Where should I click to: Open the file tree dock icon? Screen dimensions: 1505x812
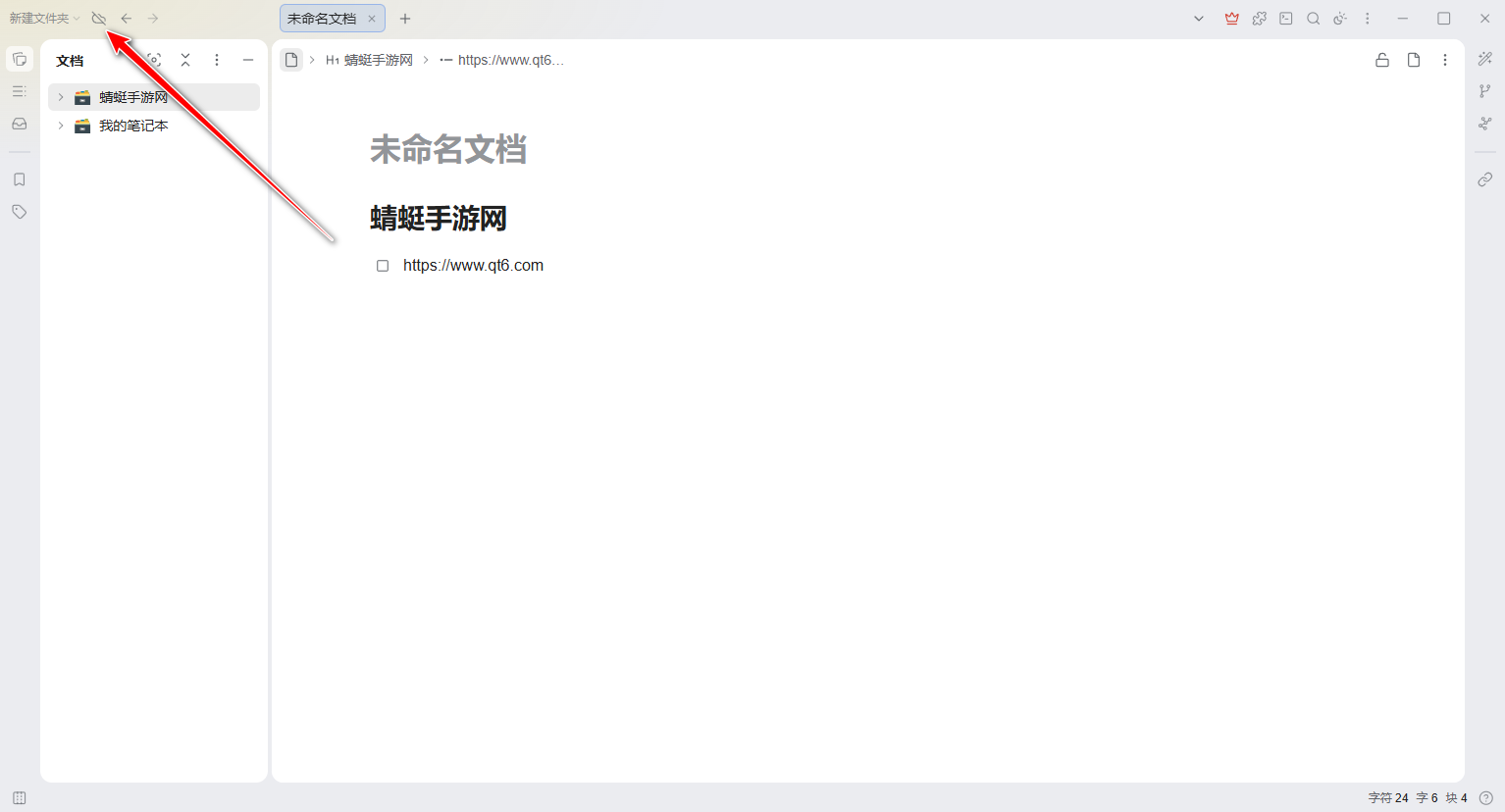[20, 60]
